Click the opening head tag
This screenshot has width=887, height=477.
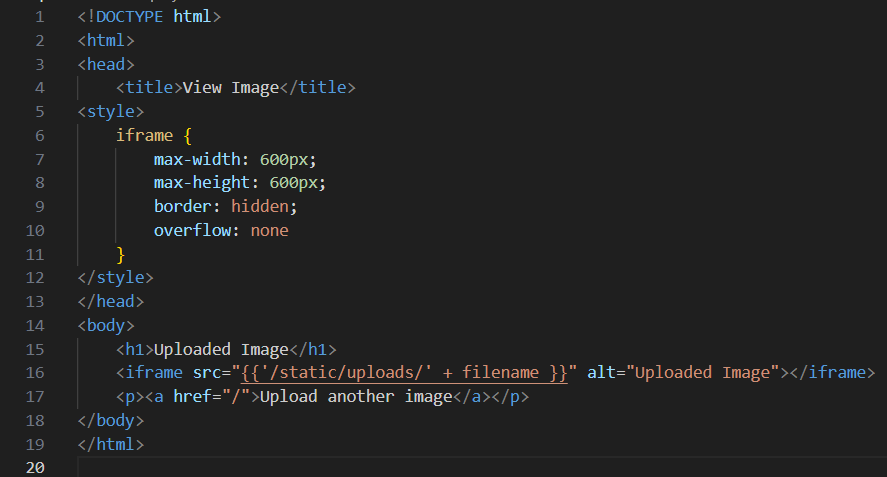(x=106, y=65)
